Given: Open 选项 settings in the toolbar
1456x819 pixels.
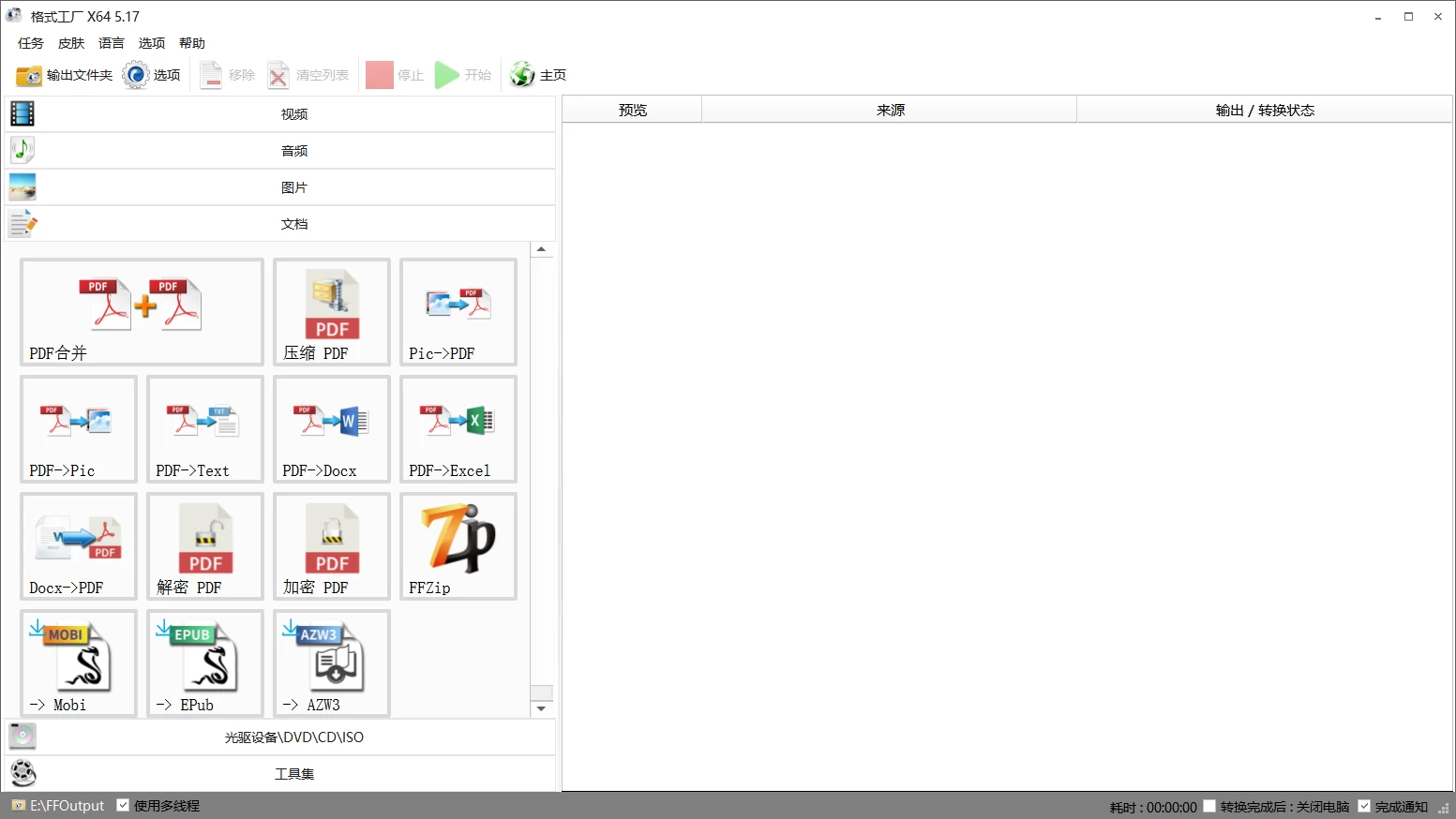Looking at the screenshot, I should pos(152,75).
